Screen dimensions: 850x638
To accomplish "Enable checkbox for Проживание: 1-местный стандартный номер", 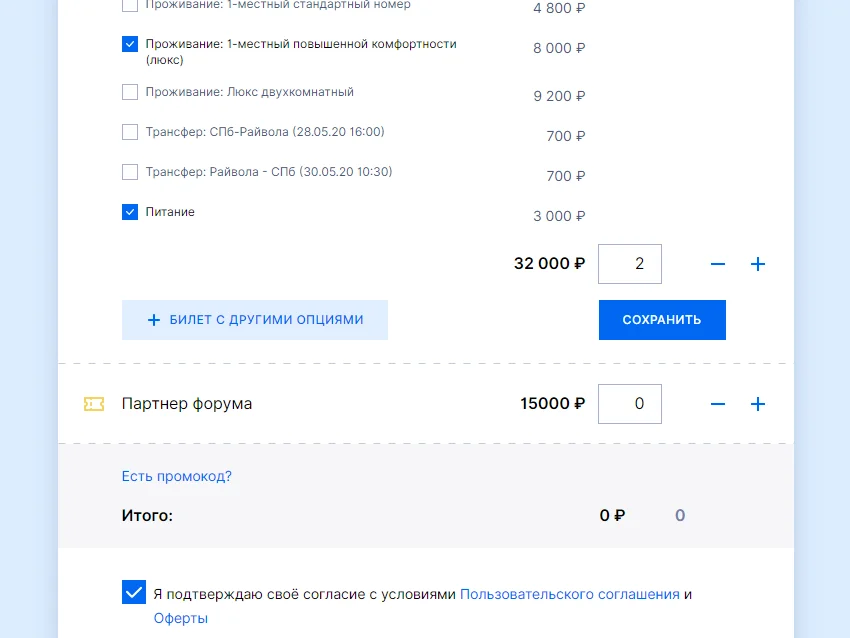I will 129,5.
